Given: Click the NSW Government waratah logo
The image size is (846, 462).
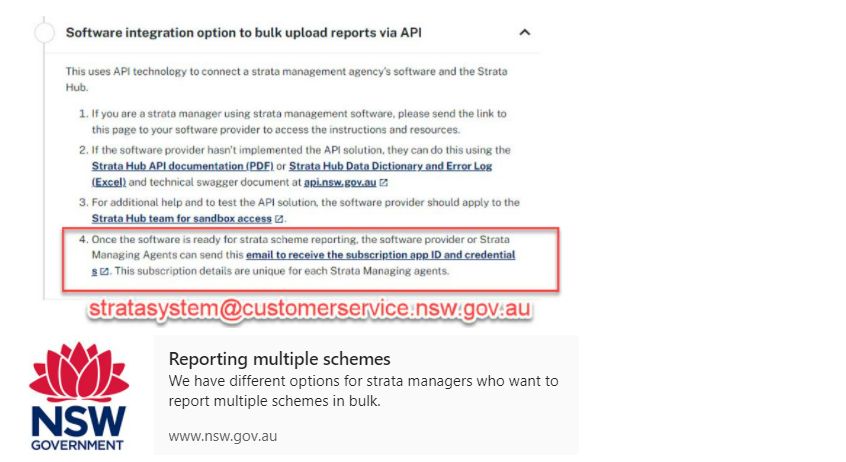Looking at the screenshot, I should point(79,396).
